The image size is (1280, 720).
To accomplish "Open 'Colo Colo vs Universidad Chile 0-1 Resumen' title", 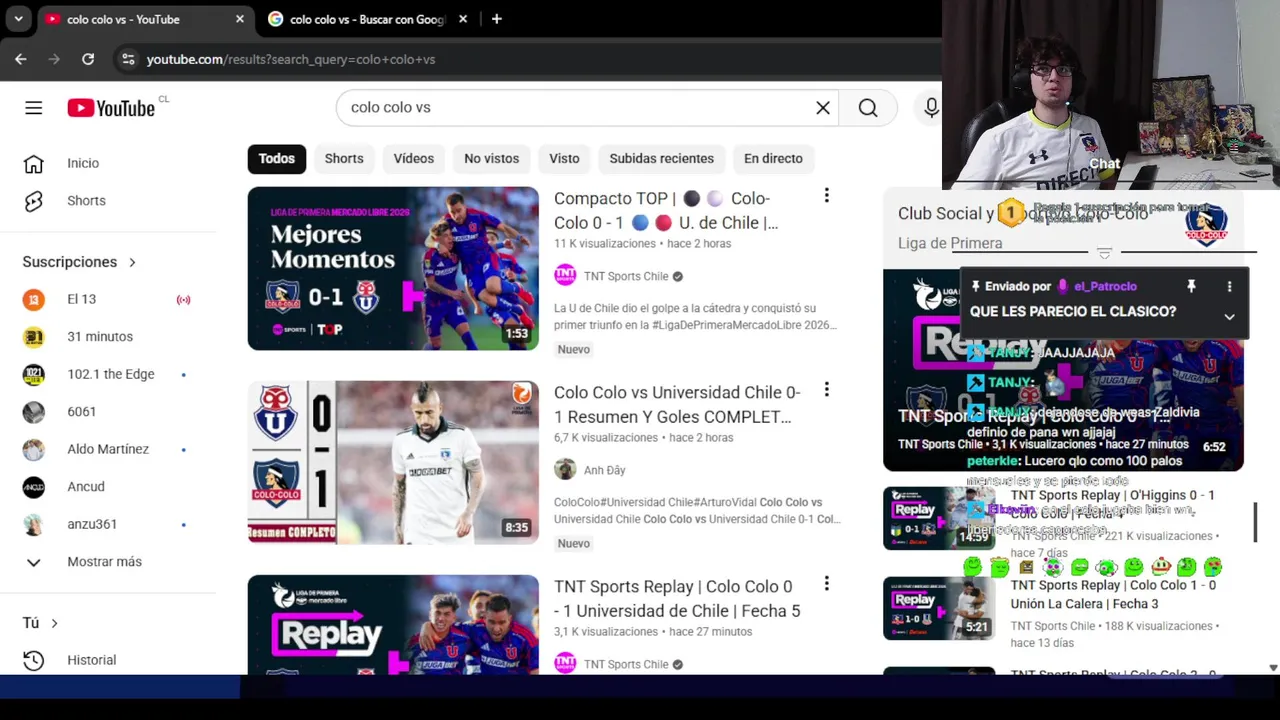I will pos(677,405).
